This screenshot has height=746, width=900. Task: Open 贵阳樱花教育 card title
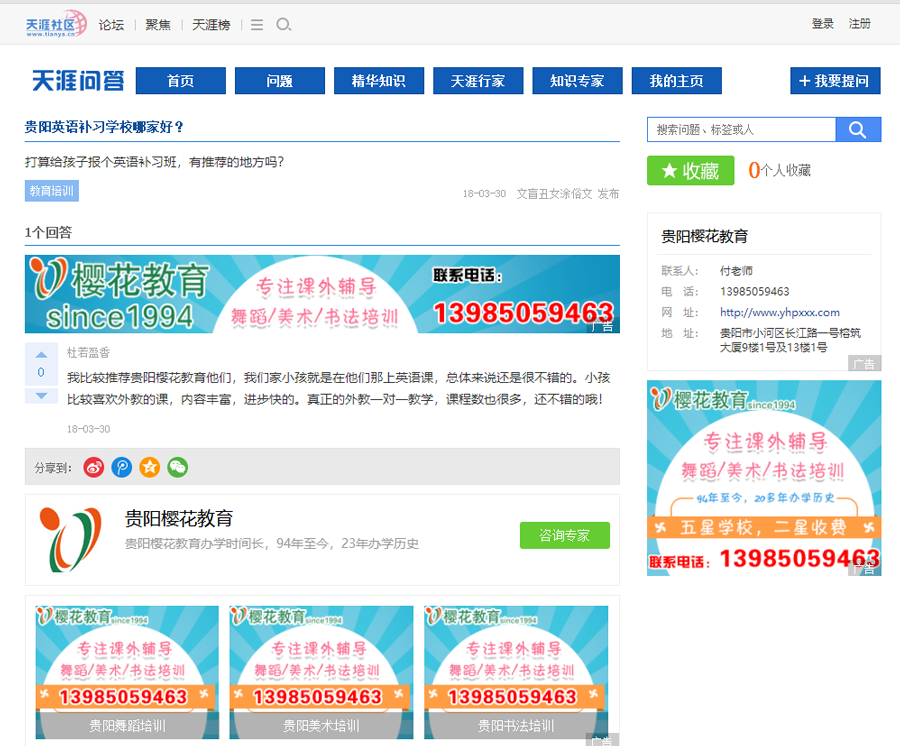(x=179, y=519)
